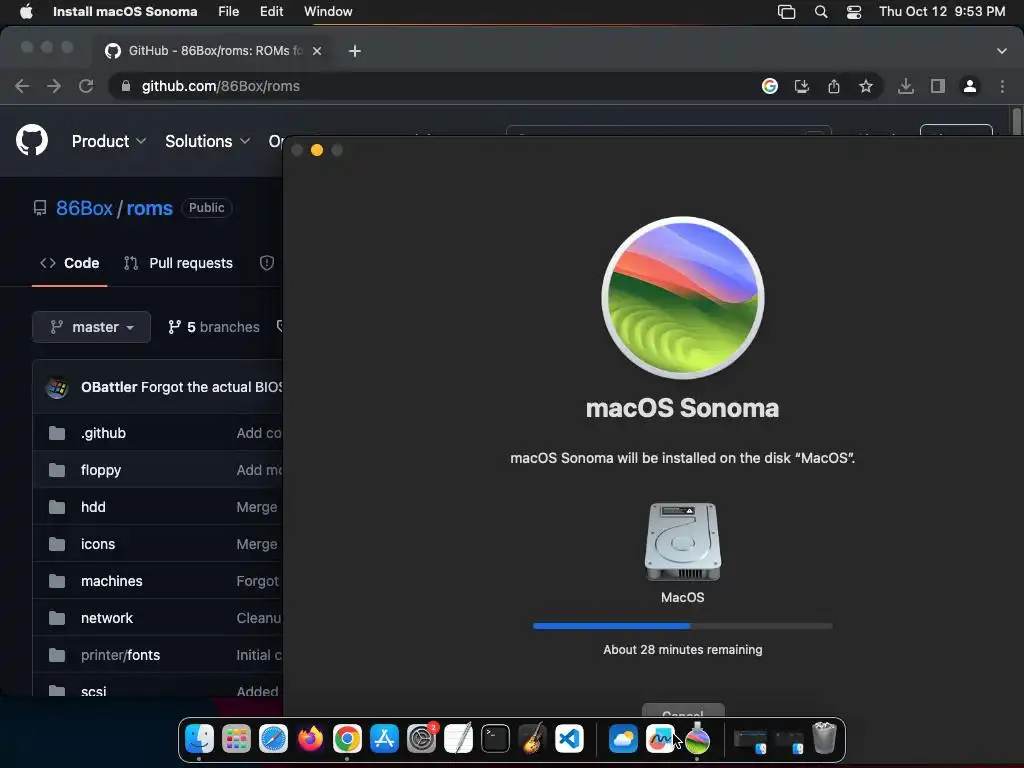This screenshot has width=1024, height=768.
Task: Open the machines folder
Action: [x=112, y=581]
